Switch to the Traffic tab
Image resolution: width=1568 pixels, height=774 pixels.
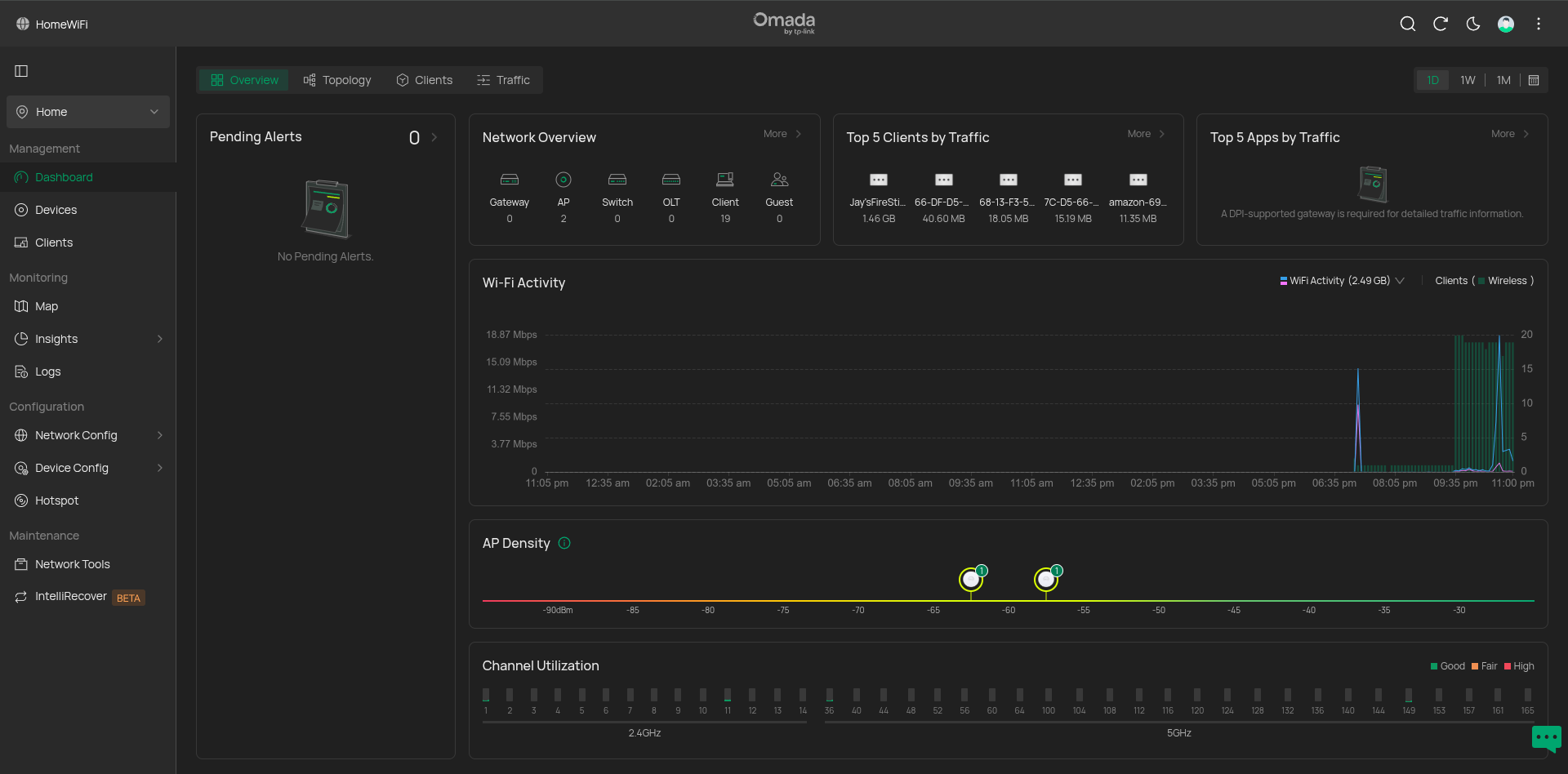pos(504,80)
